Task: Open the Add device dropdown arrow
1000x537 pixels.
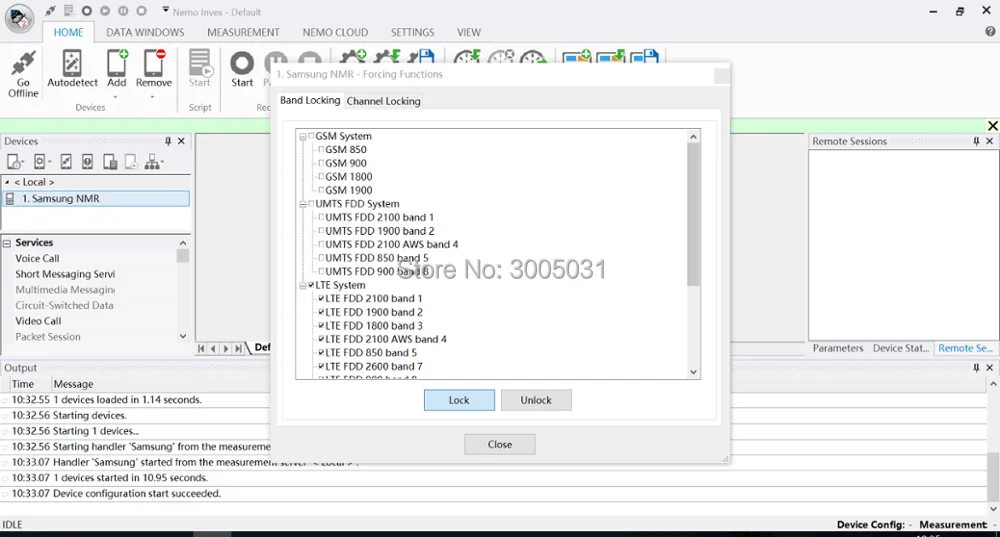Action: (x=116, y=97)
